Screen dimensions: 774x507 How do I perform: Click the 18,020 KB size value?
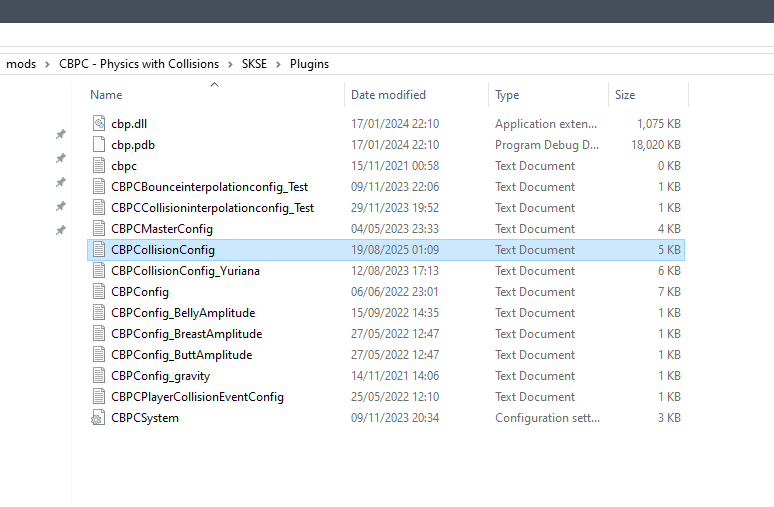(x=656, y=145)
